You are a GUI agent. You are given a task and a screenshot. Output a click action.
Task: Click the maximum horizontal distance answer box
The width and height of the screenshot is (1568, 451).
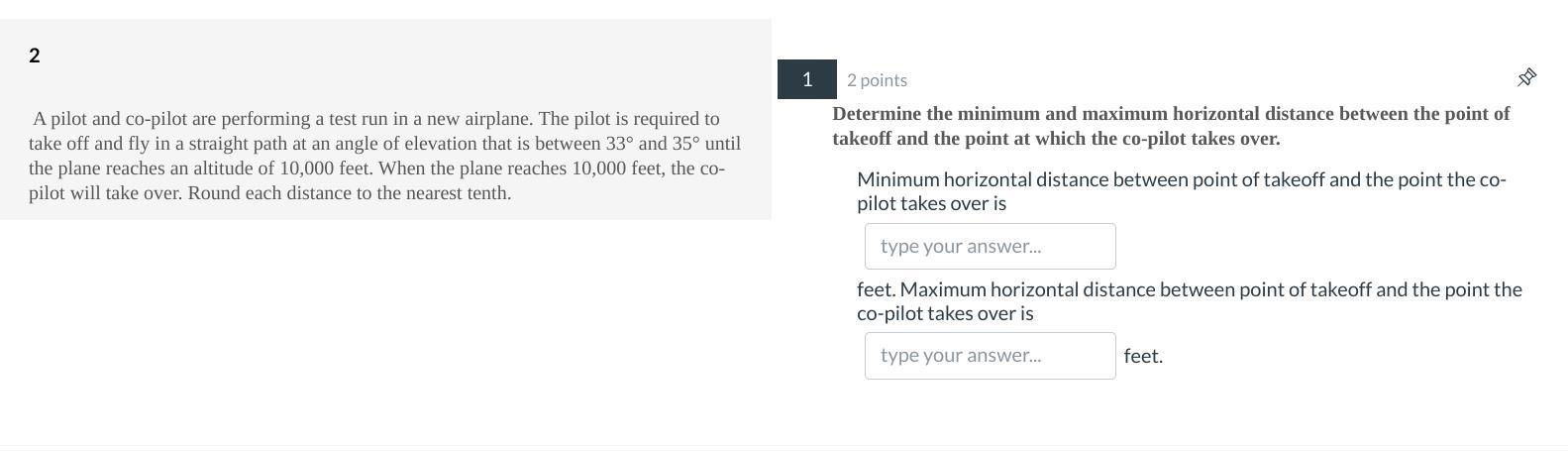click(990, 356)
